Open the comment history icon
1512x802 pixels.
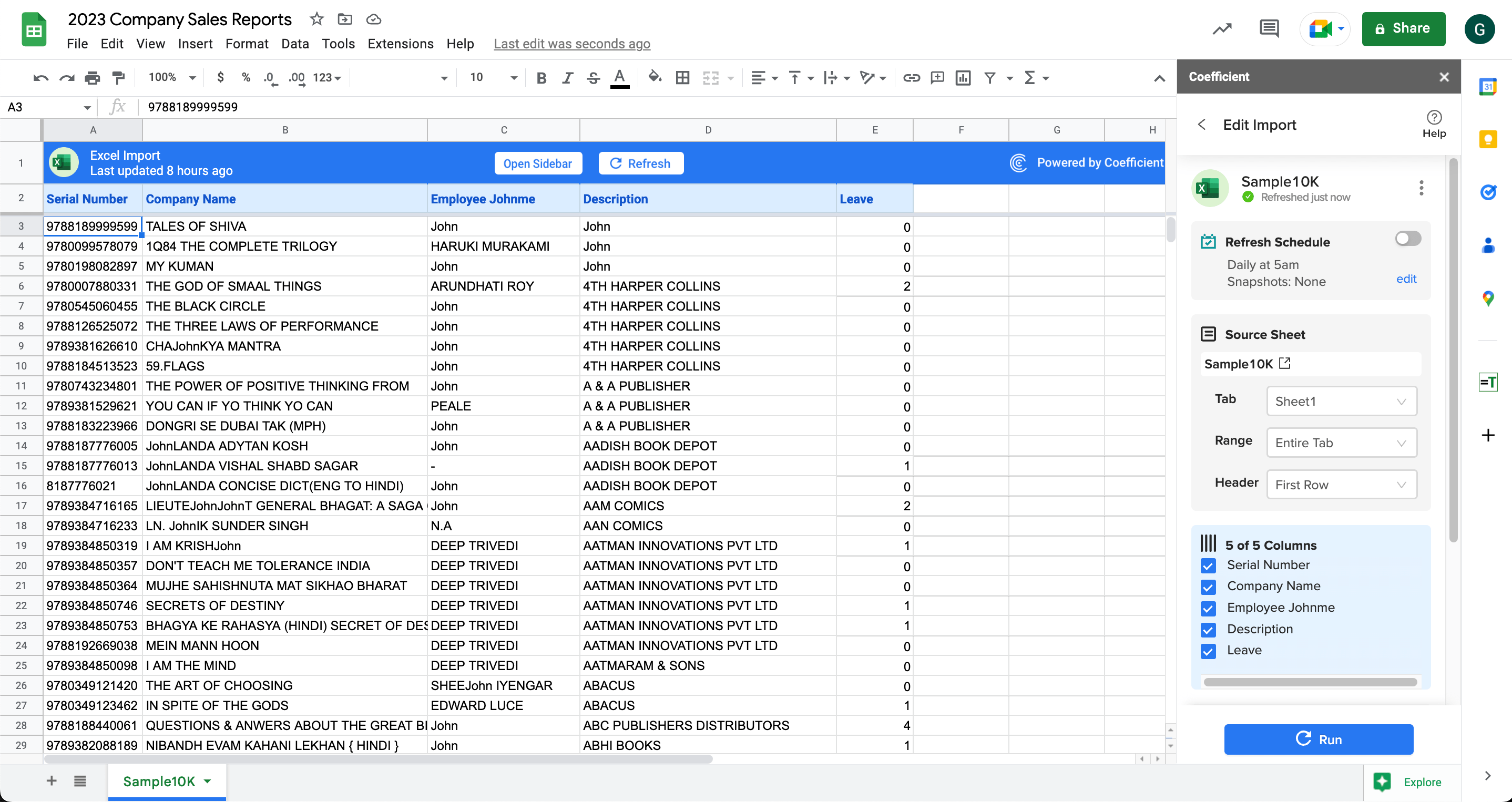coord(1269,28)
